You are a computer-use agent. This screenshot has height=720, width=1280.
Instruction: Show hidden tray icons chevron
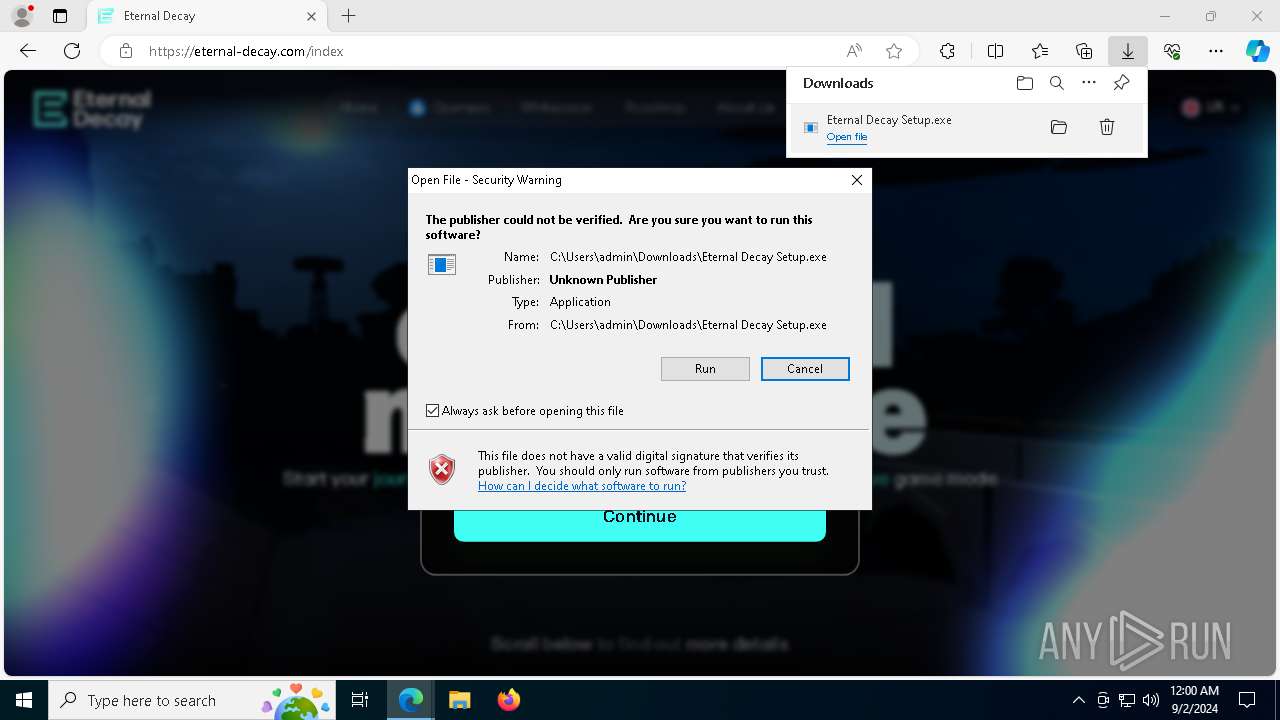coord(1079,700)
